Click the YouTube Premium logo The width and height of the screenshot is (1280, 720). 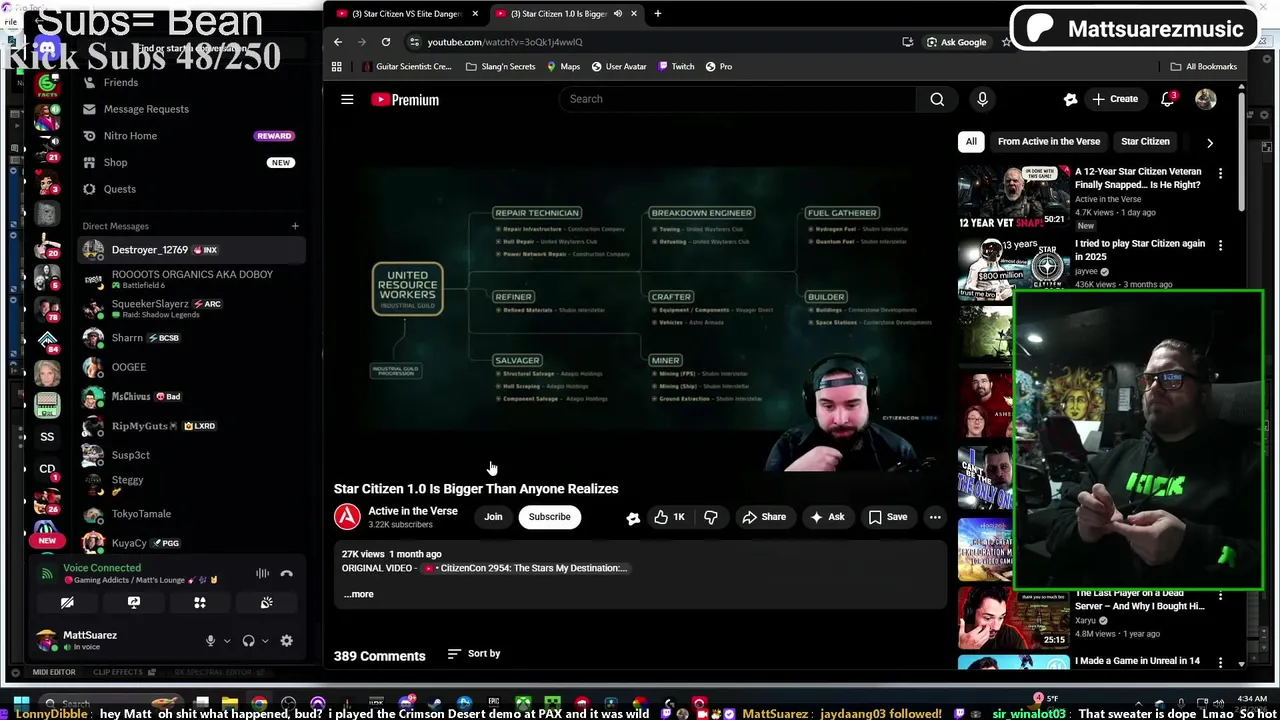(405, 99)
